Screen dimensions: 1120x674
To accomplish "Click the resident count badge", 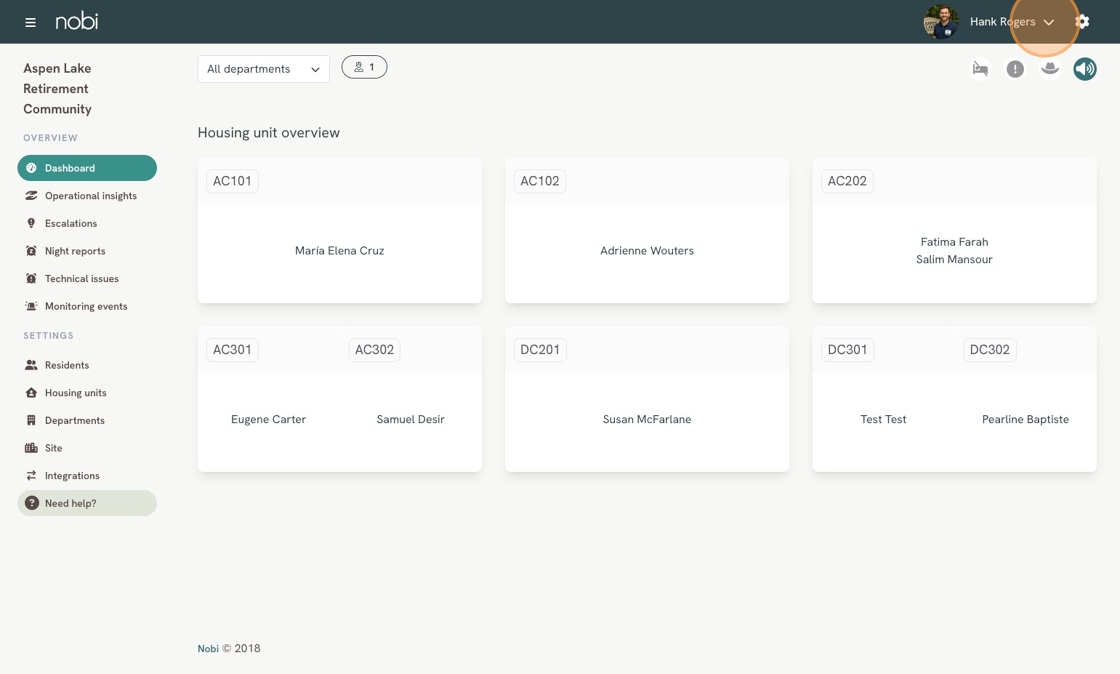I will pos(364,67).
